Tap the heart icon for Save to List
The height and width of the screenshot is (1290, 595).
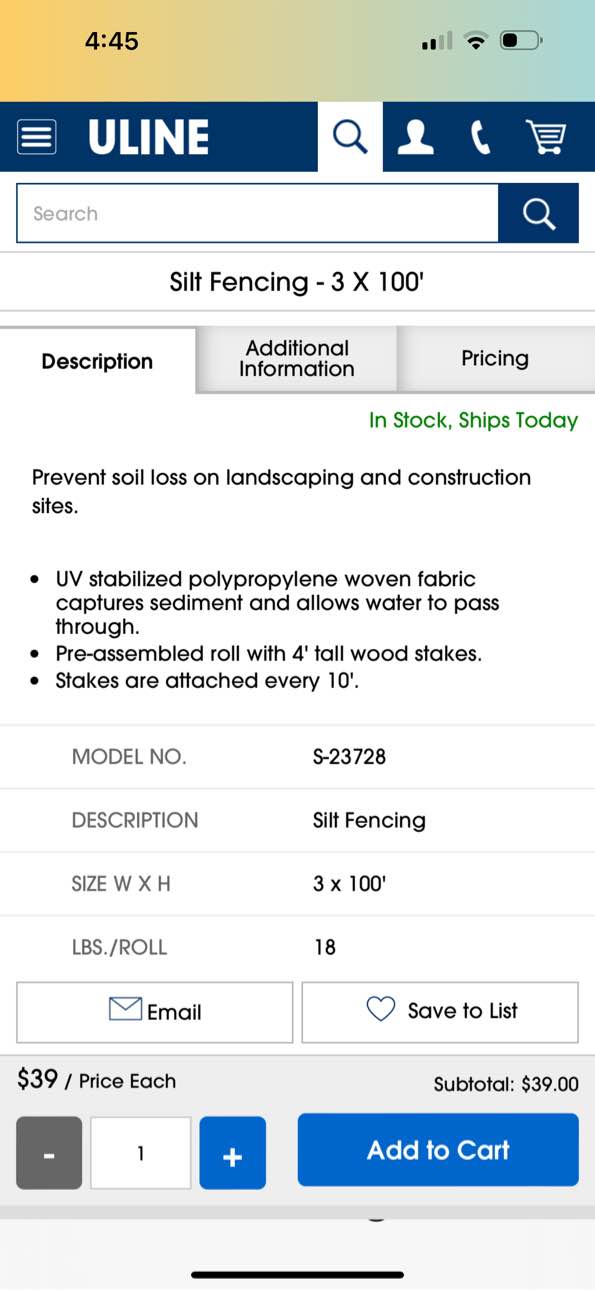pos(381,1010)
